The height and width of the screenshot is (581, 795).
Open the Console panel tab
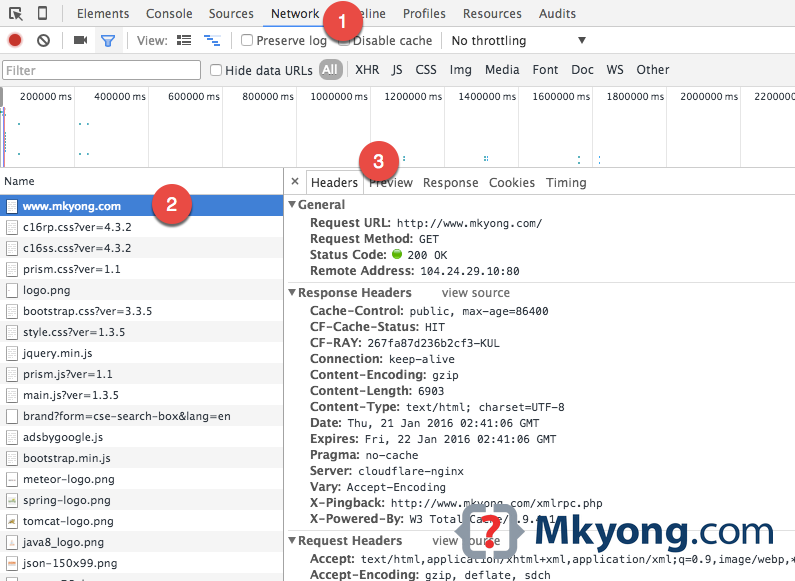coord(169,14)
